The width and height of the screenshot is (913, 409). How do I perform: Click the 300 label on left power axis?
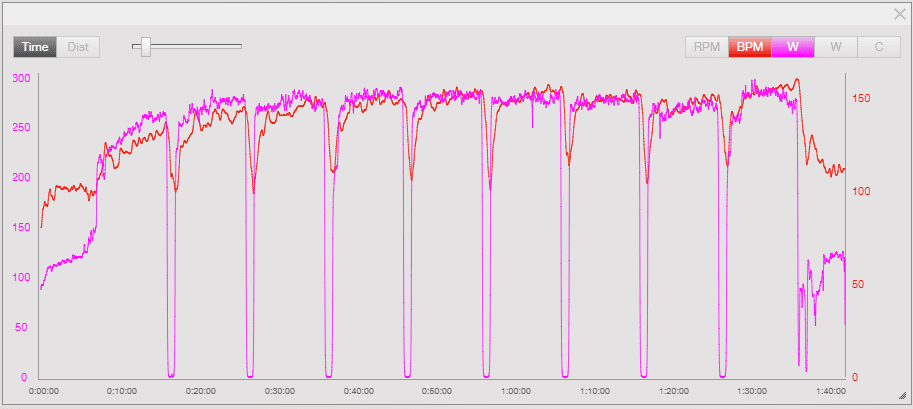coord(20,78)
